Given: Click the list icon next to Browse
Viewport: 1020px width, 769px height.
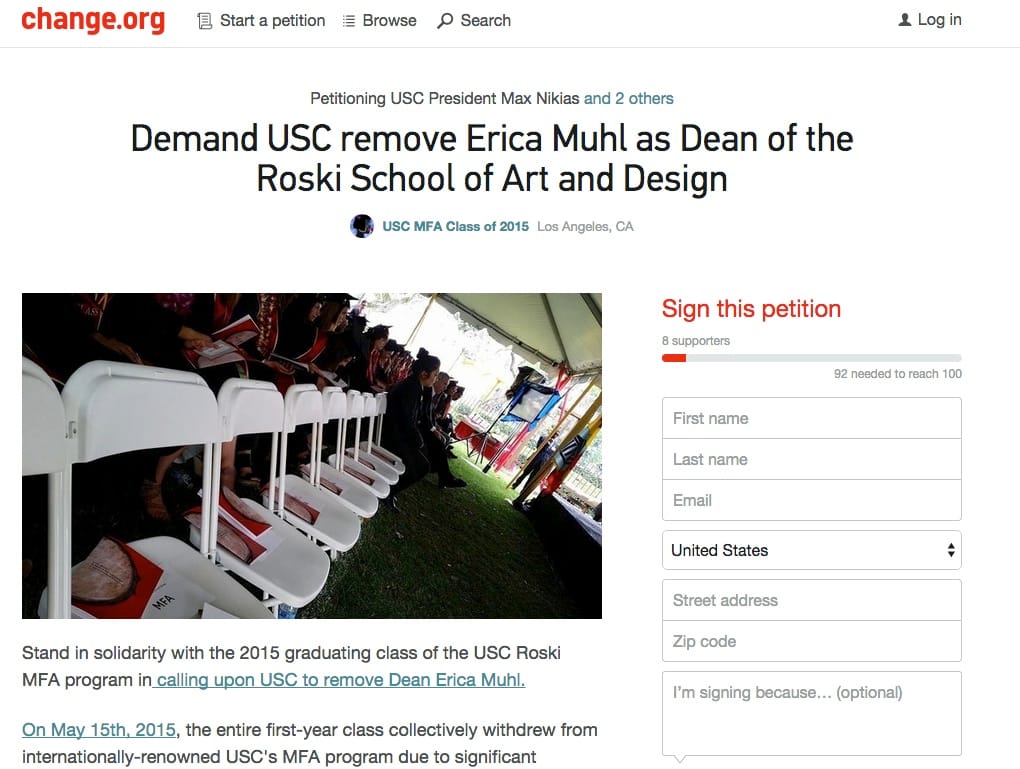Looking at the screenshot, I should [x=349, y=20].
